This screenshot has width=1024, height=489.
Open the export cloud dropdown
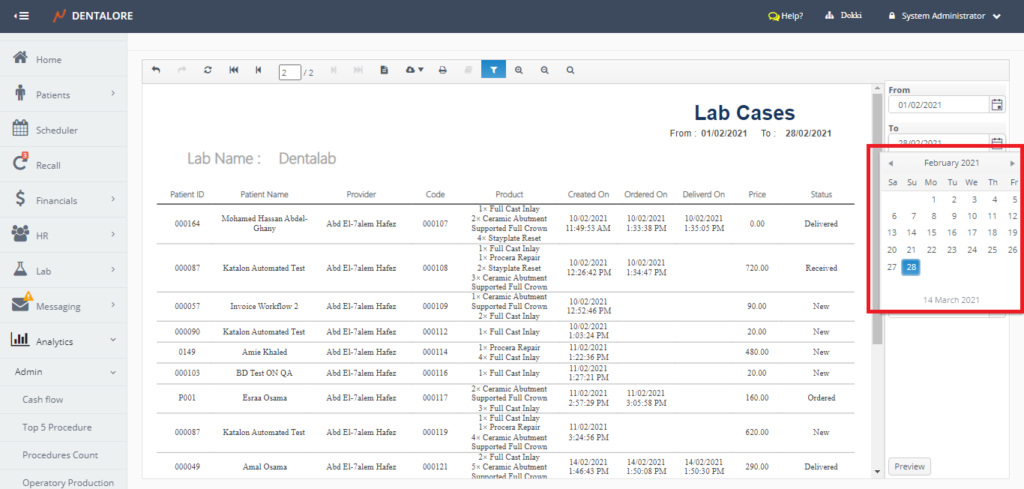point(414,70)
